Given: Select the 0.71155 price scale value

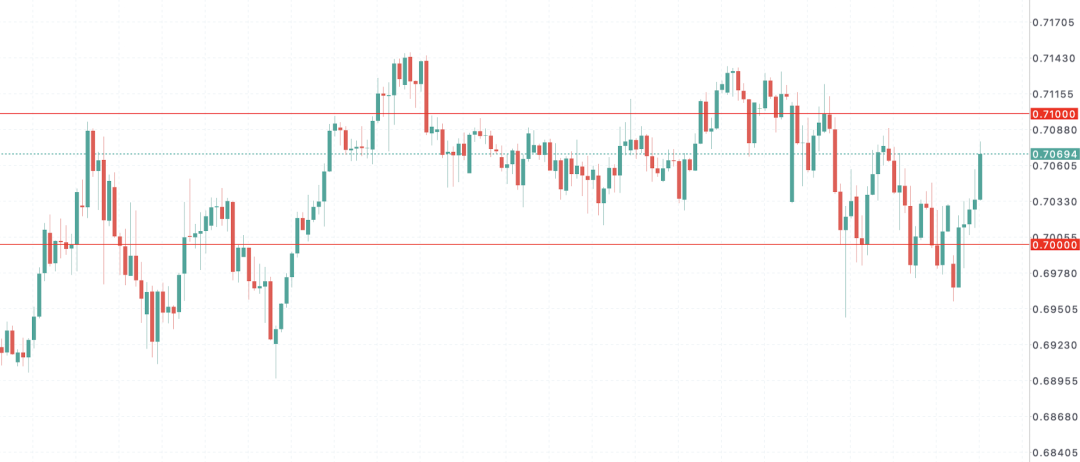Looking at the screenshot, I should click(1053, 94).
